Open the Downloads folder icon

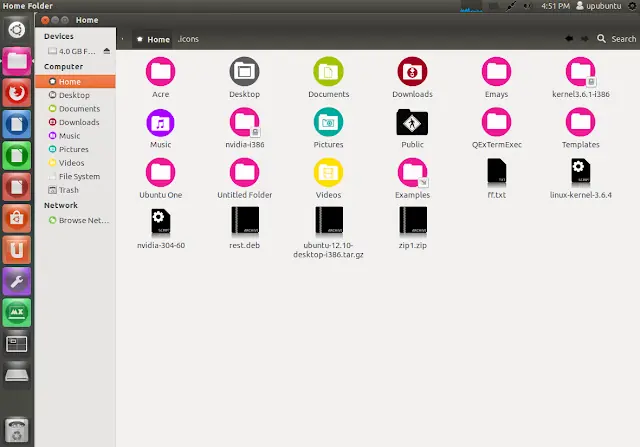[412, 72]
